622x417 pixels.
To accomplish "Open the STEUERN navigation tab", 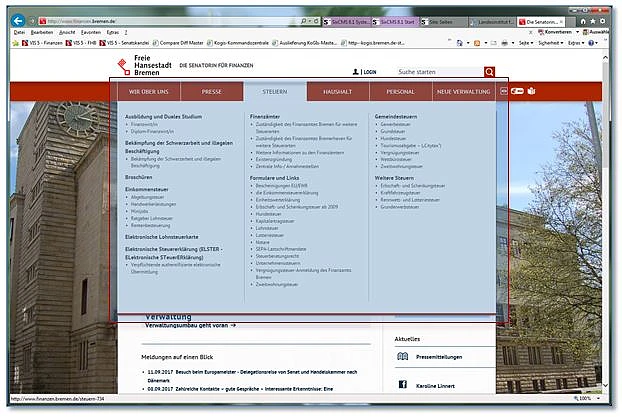I will (x=275, y=91).
